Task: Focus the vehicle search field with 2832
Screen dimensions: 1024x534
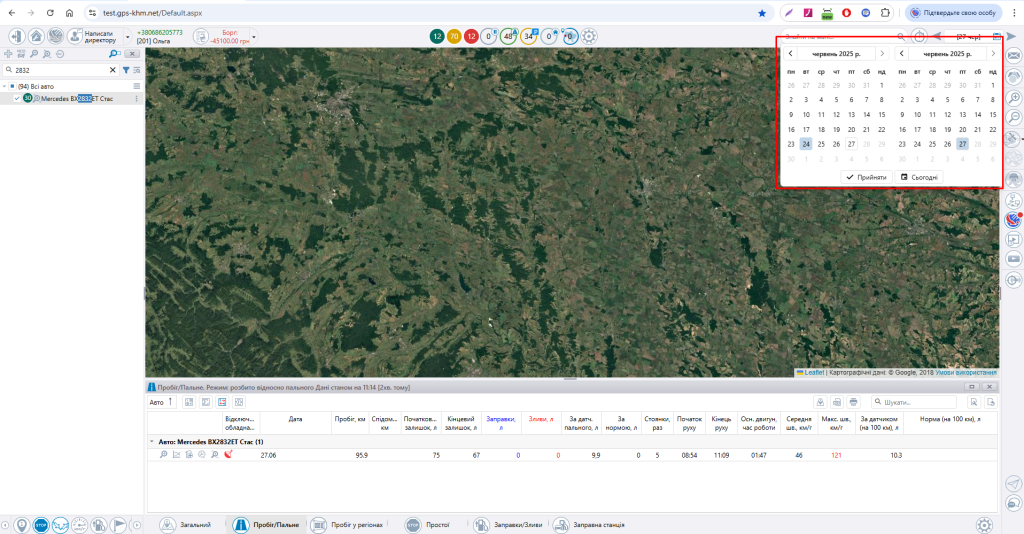Action: point(60,70)
